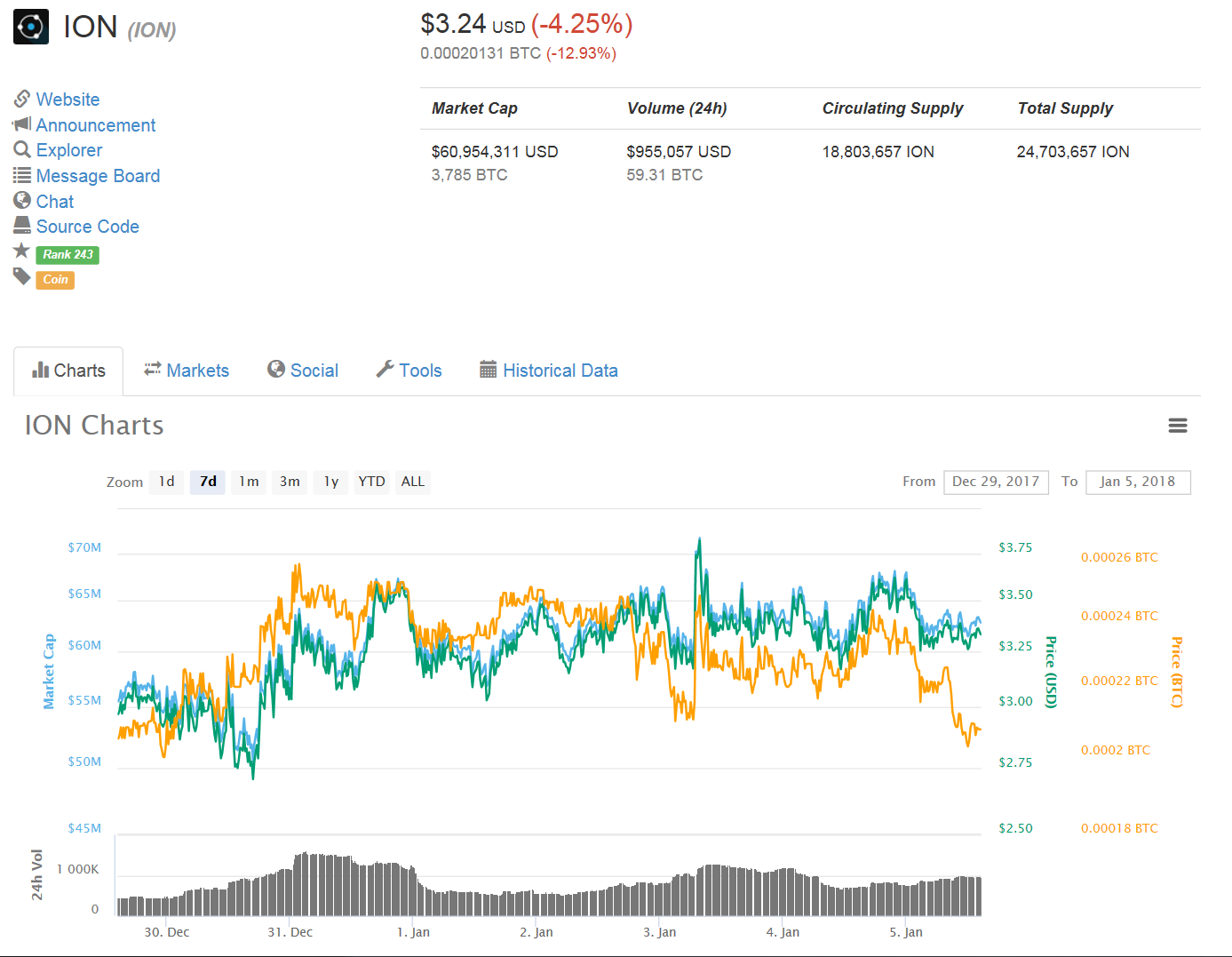Set chart zoom to 1m

(249, 482)
